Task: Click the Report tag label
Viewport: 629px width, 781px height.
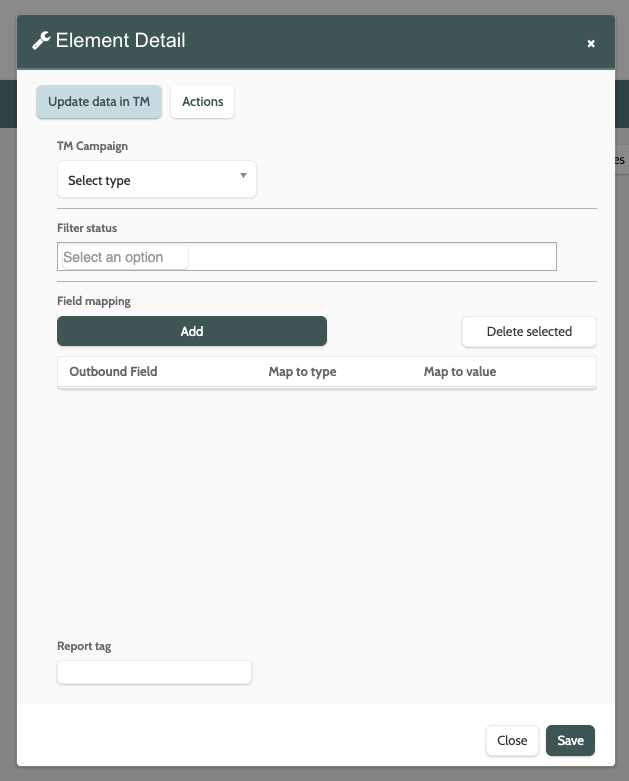Action: [x=84, y=646]
